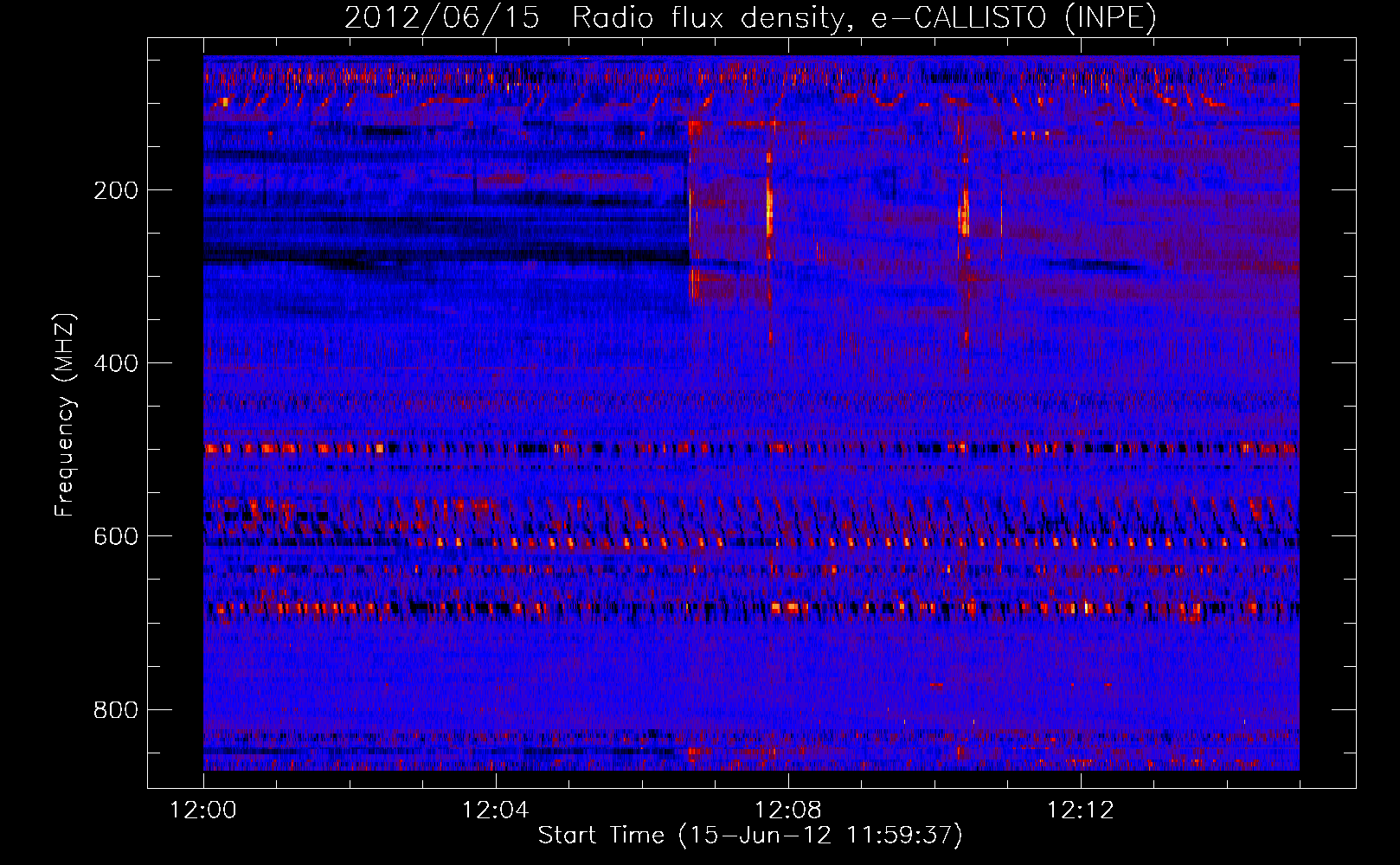The height and width of the screenshot is (865, 1400).
Task: Click the 200 frequency tick label
Action: tap(116, 190)
